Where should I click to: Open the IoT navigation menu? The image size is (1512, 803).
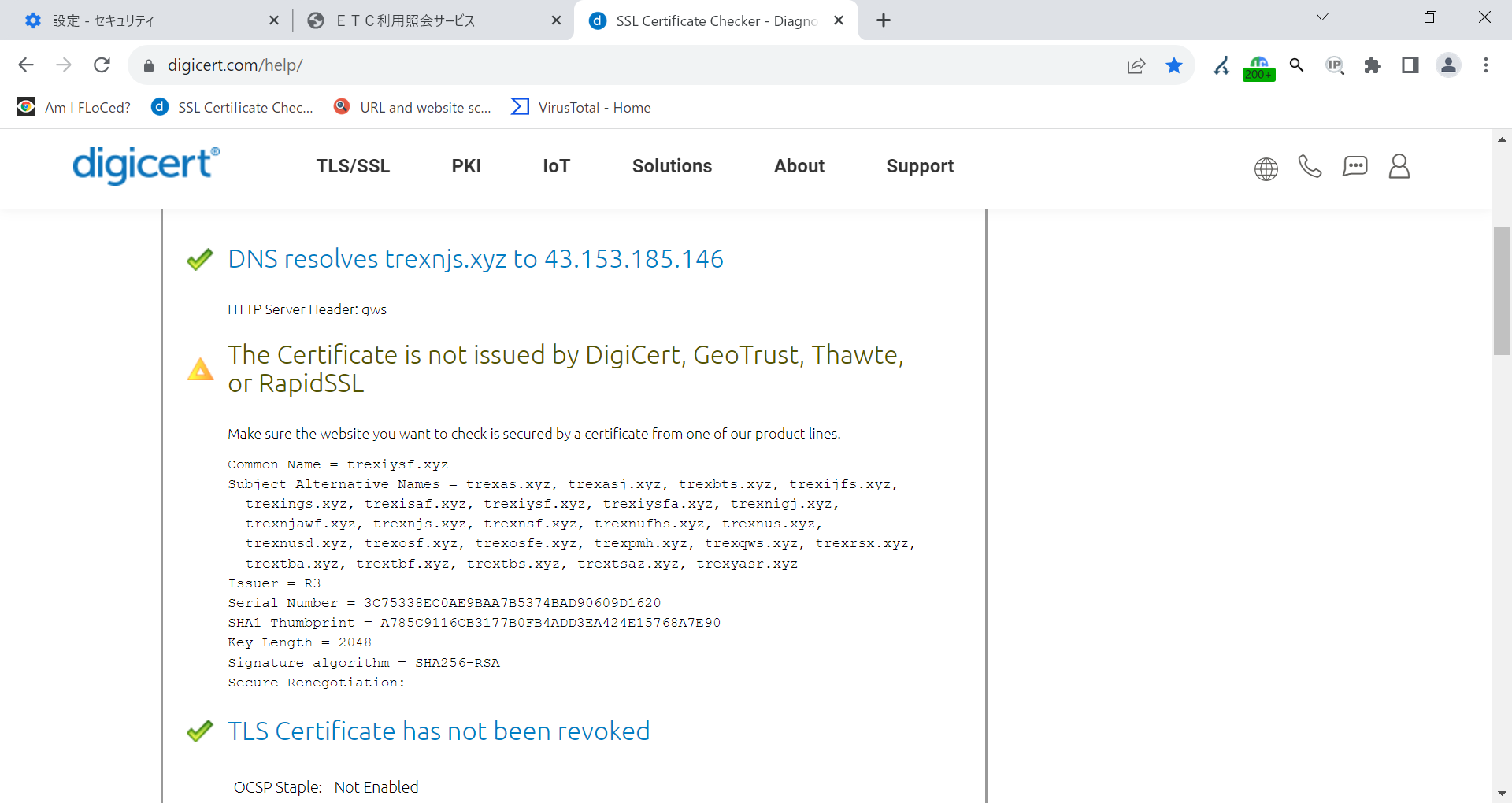click(556, 166)
